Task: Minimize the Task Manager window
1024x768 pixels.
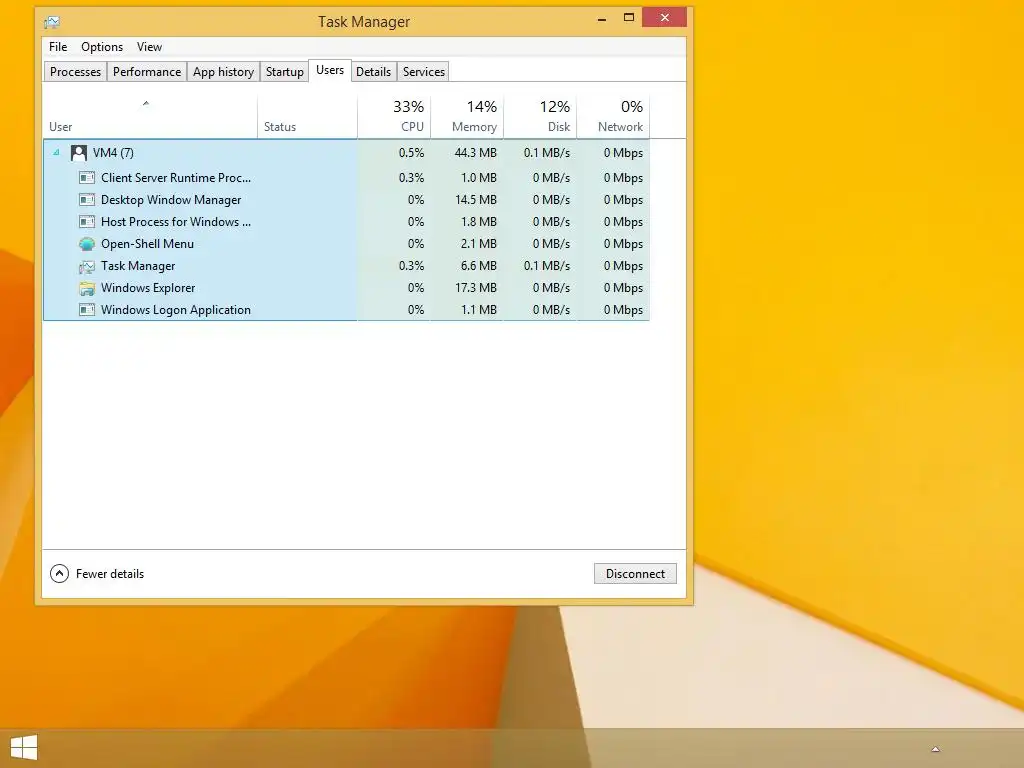Action: coord(602,18)
